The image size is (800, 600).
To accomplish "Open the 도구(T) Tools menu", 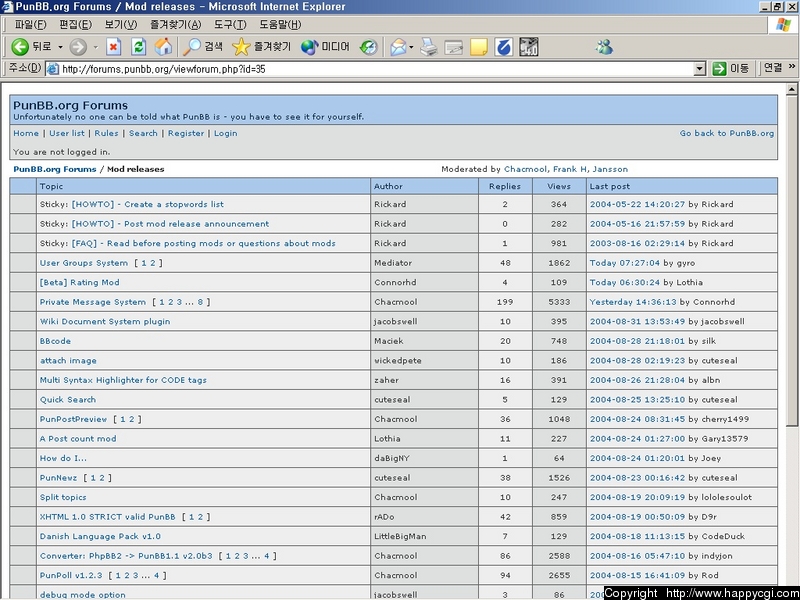I will 230,24.
